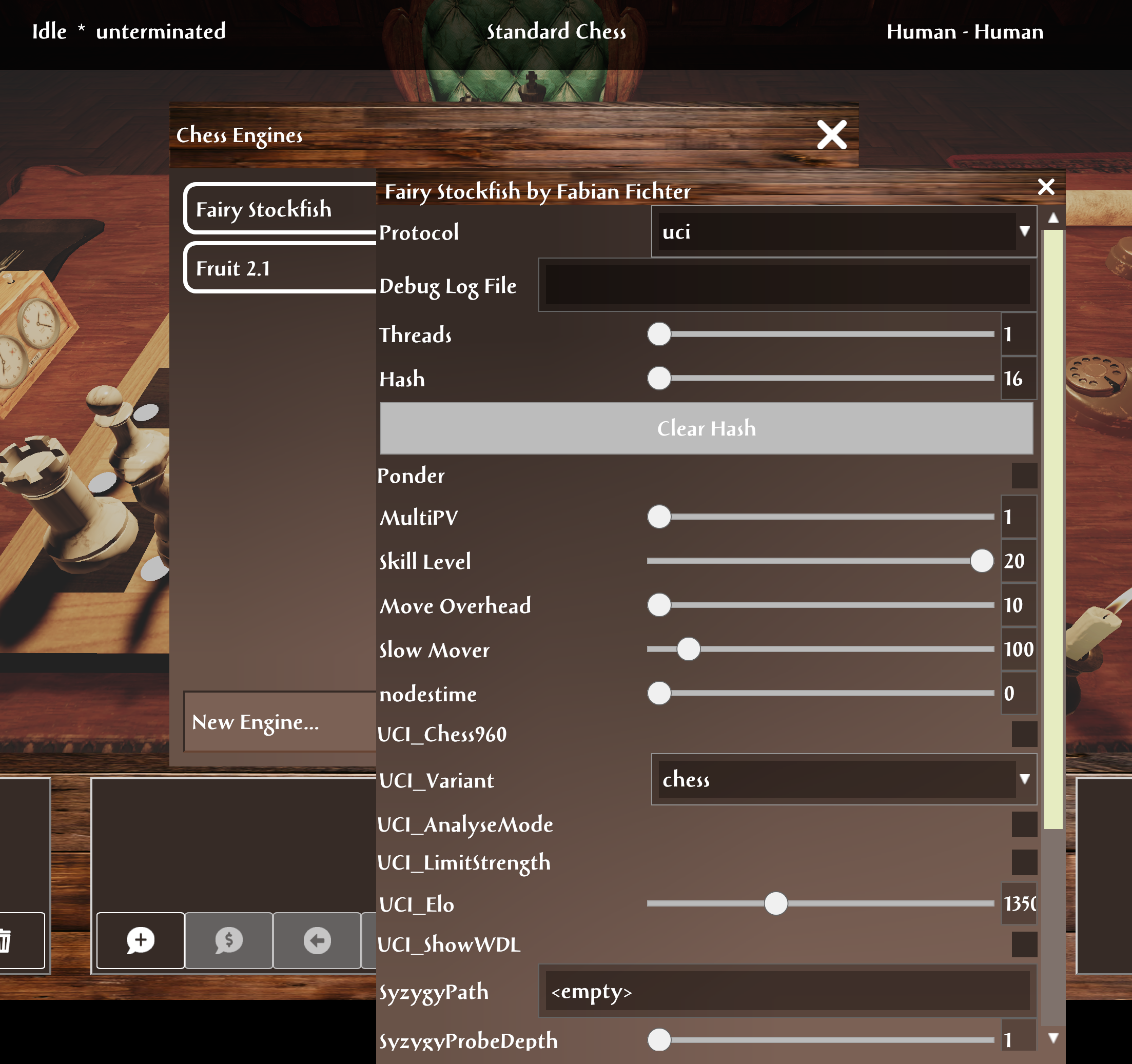This screenshot has width=1132, height=1064.
Task: Click the nodestime slider handle
Action: [x=659, y=693]
